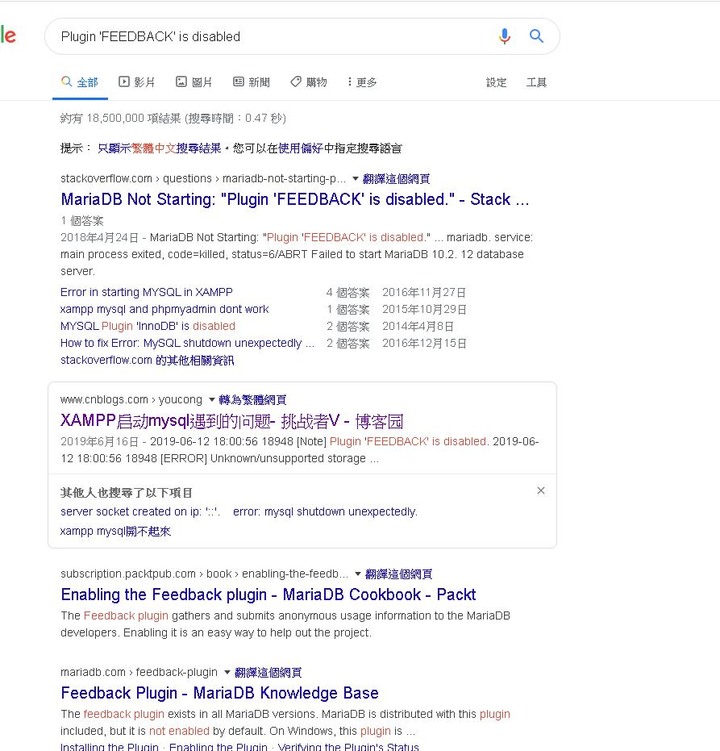This screenshot has width=720, height=751.
Task: Click date '2014年4月8日' in sitelinks
Action: [418, 327]
